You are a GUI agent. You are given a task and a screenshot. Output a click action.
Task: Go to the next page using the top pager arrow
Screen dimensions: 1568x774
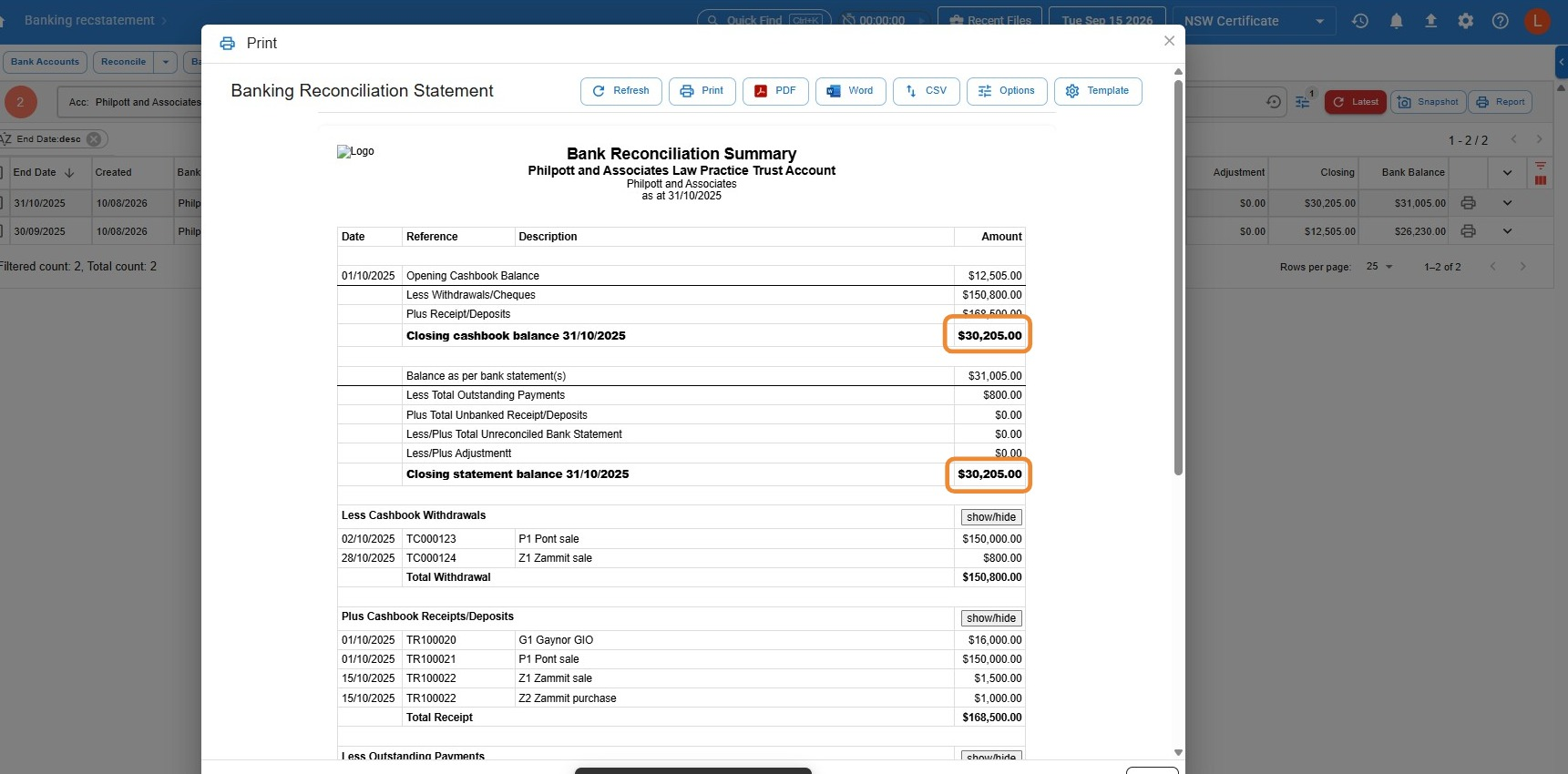1540,139
